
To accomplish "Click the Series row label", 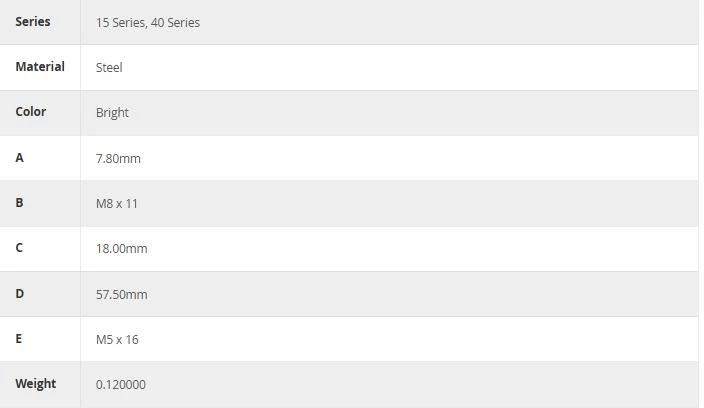I will [x=33, y=22].
